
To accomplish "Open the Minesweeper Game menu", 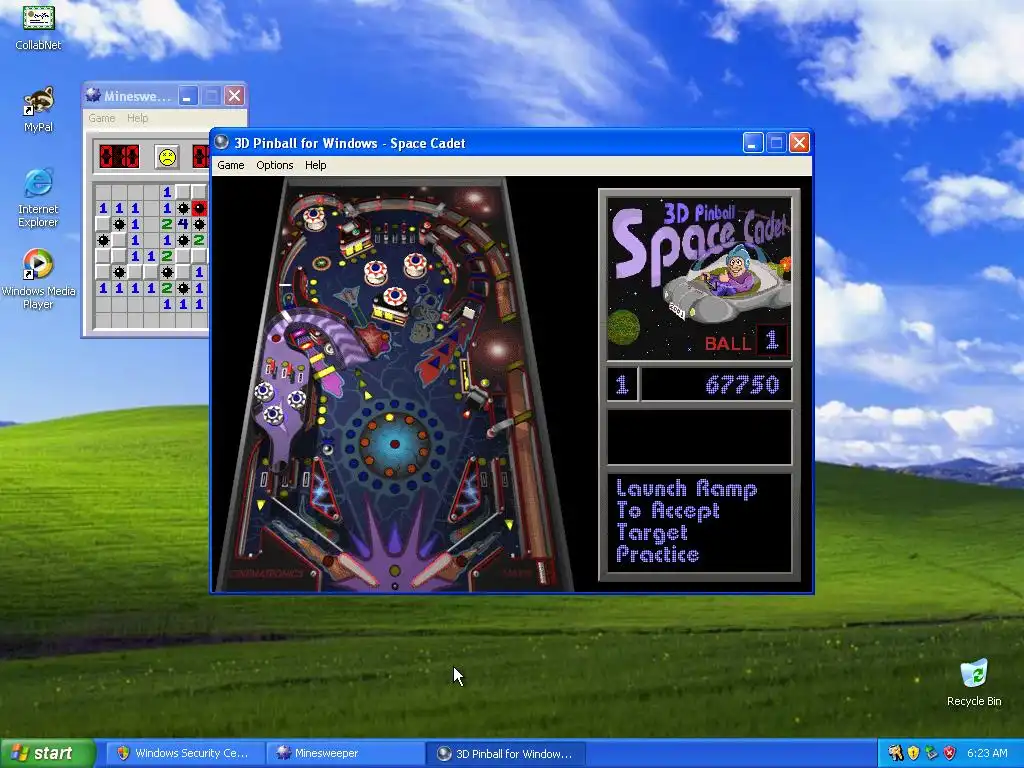I will point(102,118).
